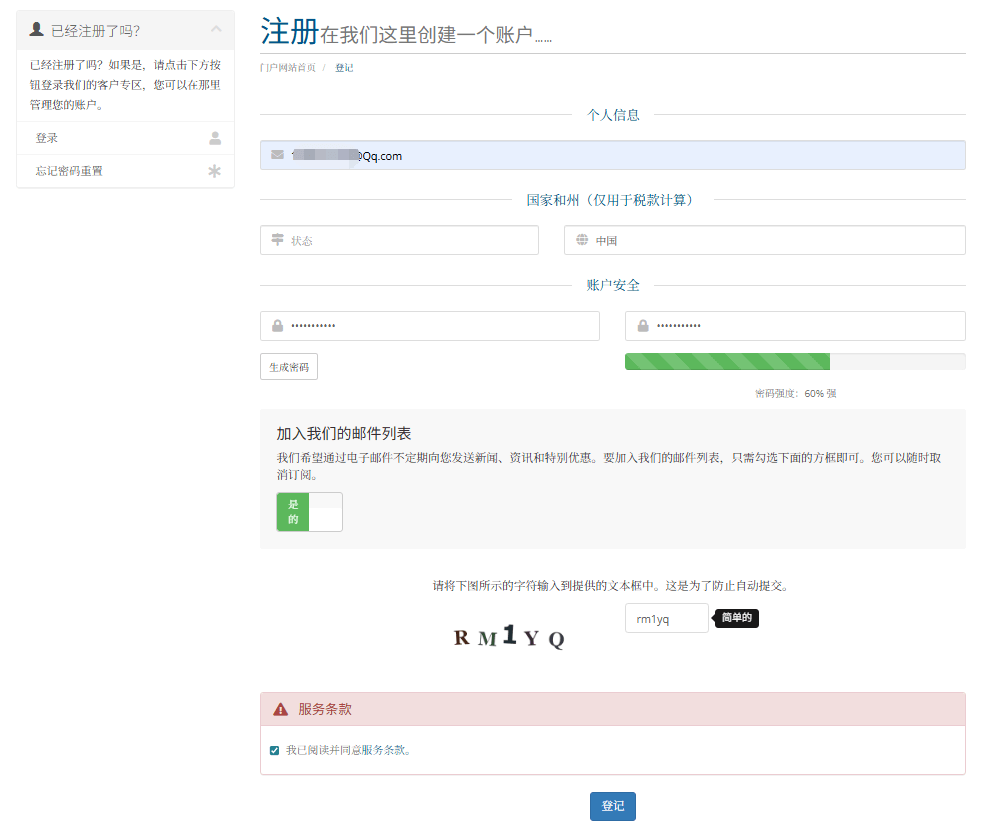Click the lock icon in first password field
Viewport: 1005px width, 823px height.
coord(277,326)
